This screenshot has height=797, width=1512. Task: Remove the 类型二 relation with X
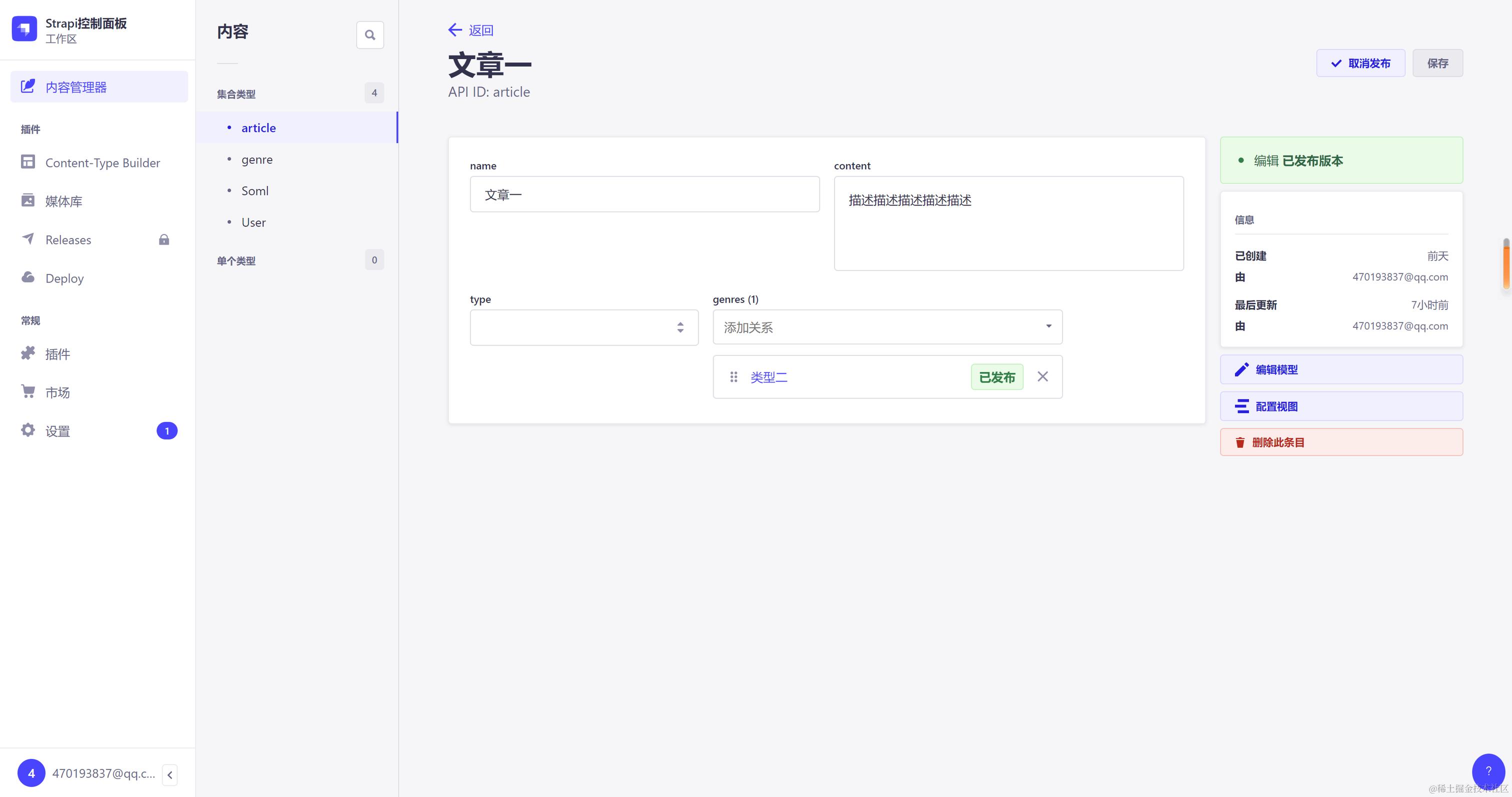pos(1042,376)
